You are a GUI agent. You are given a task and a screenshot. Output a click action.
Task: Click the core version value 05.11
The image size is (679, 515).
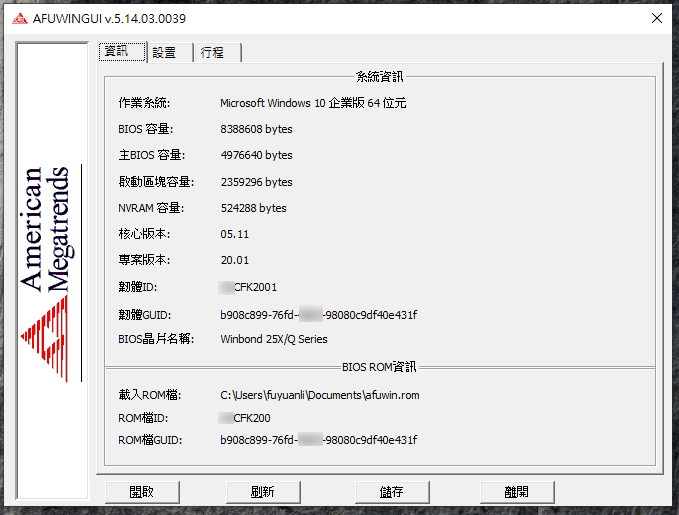click(x=235, y=234)
